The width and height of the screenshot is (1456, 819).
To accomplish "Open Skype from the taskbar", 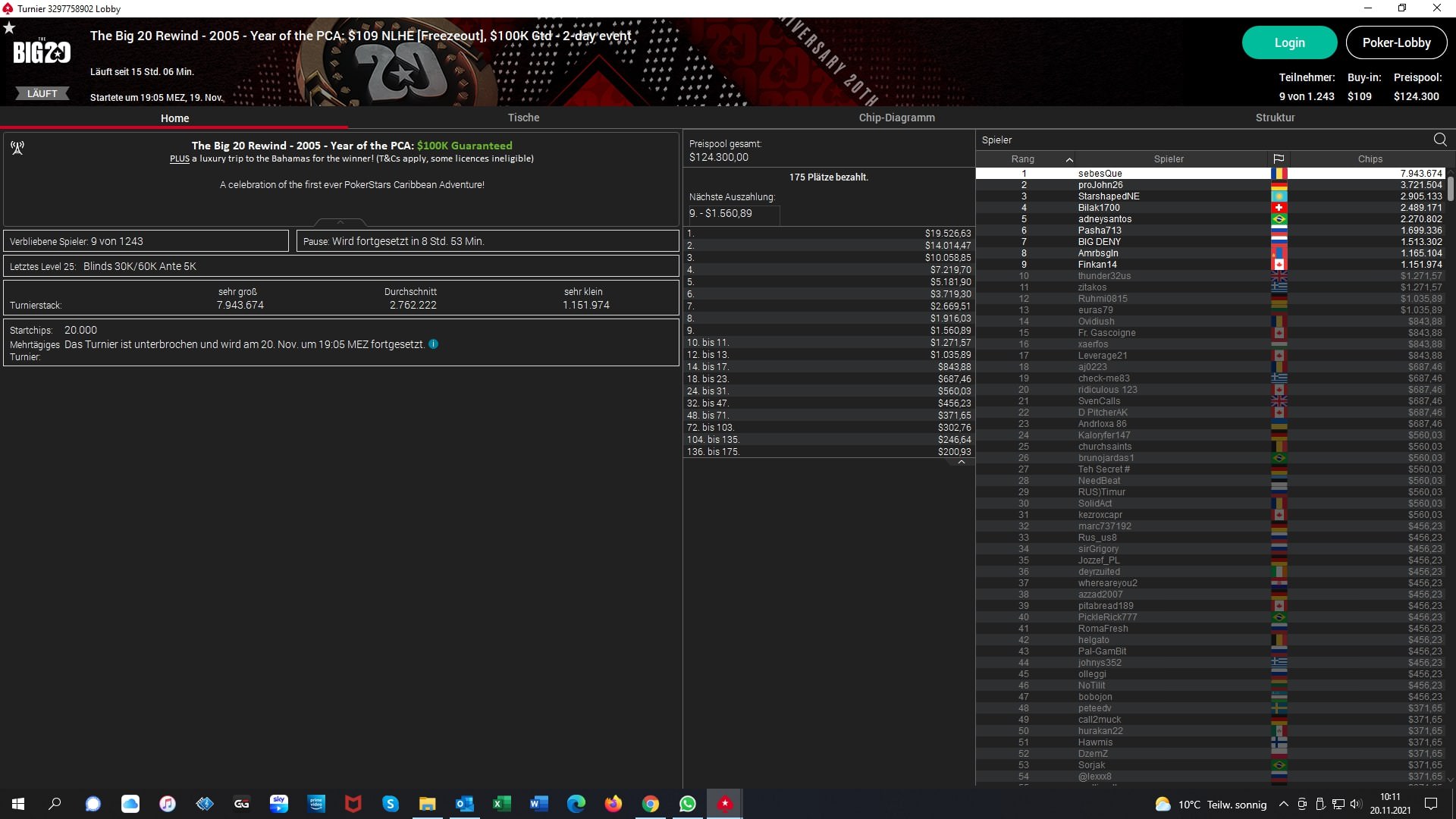I will (391, 804).
